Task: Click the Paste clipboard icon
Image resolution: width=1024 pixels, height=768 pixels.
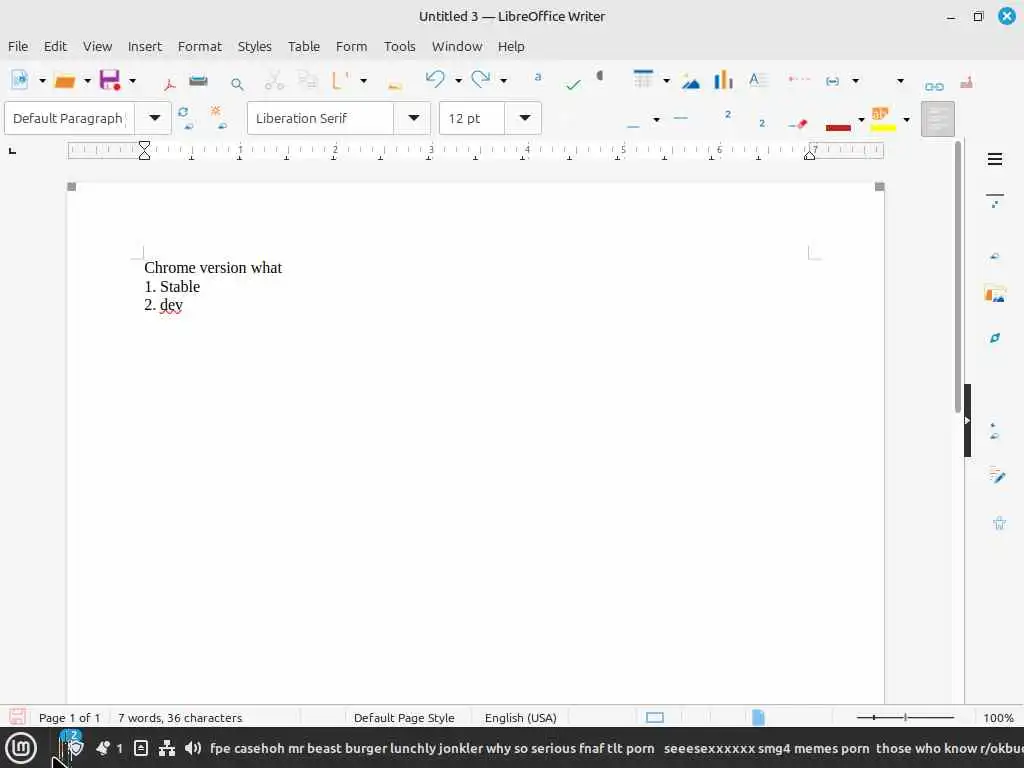Action: coord(341,80)
